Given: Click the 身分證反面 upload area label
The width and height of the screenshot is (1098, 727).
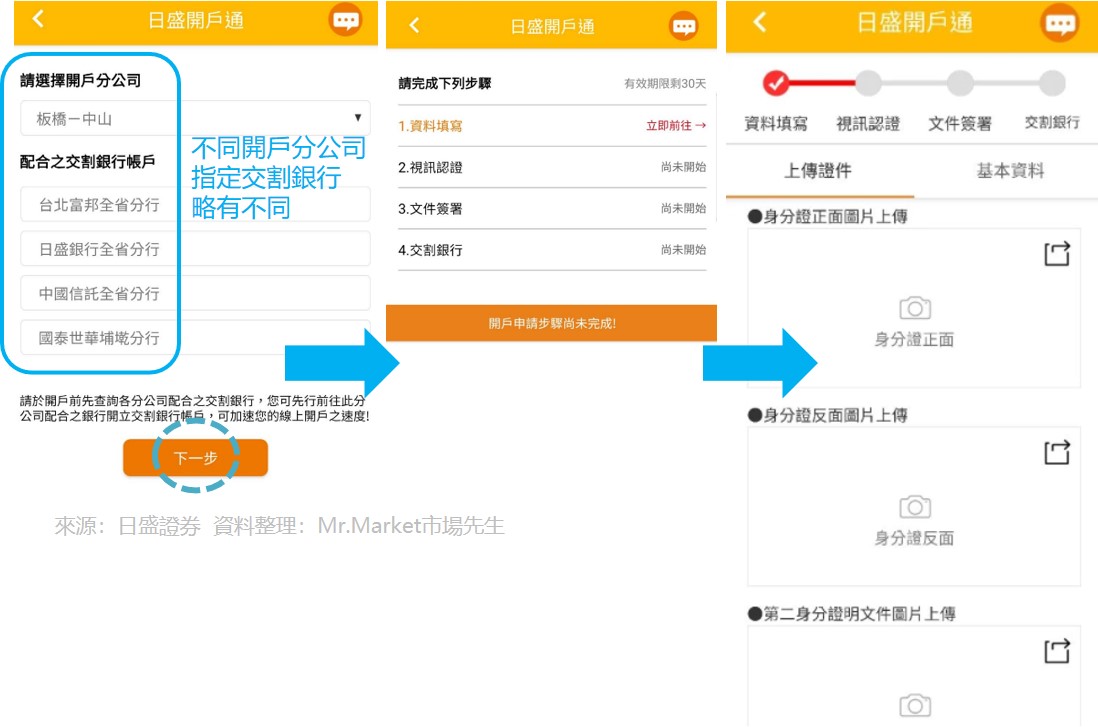Looking at the screenshot, I should click(914, 538).
